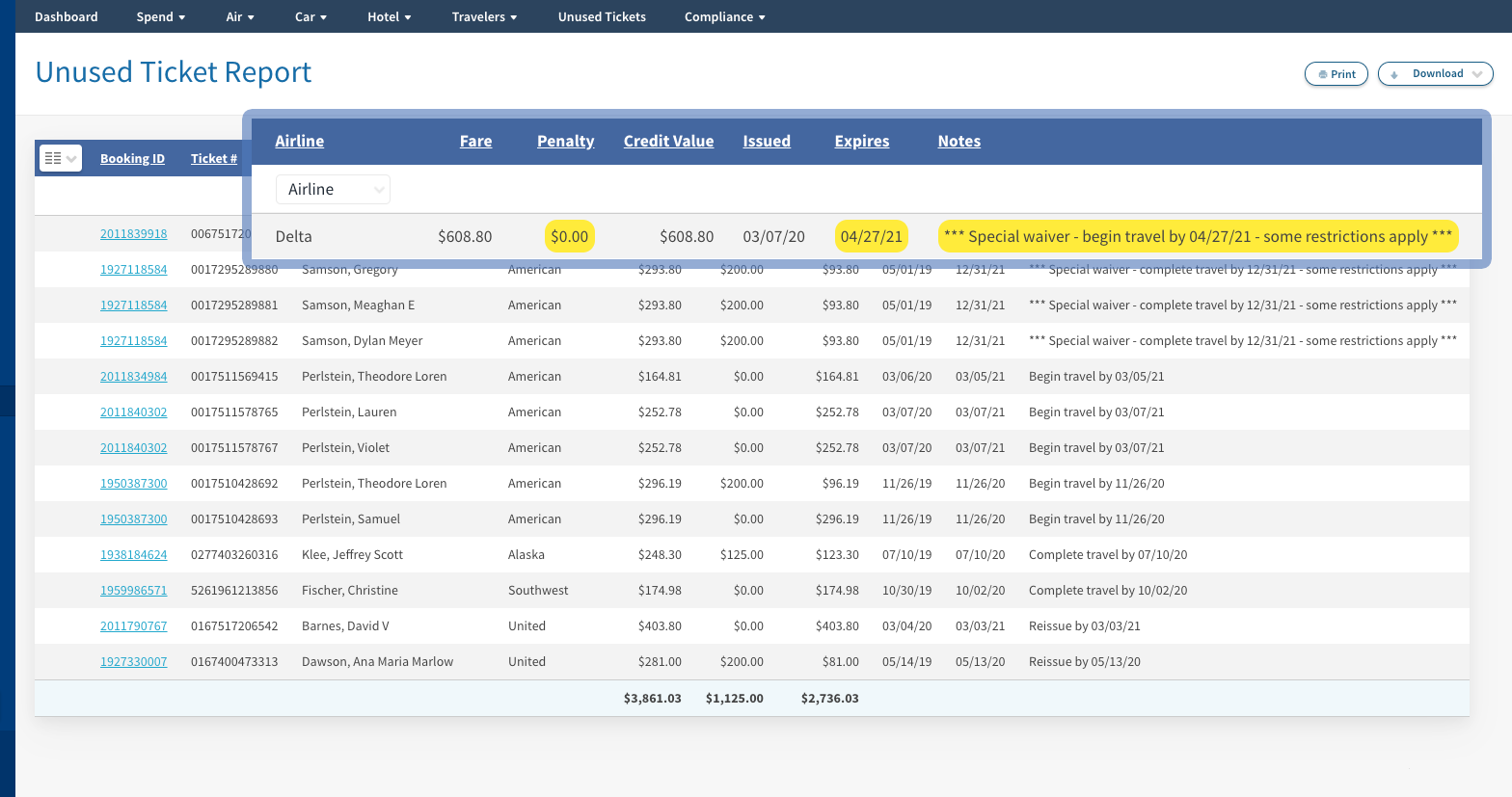Click the column view toggle icon
Screen dimensions: 1512x797
(60, 158)
